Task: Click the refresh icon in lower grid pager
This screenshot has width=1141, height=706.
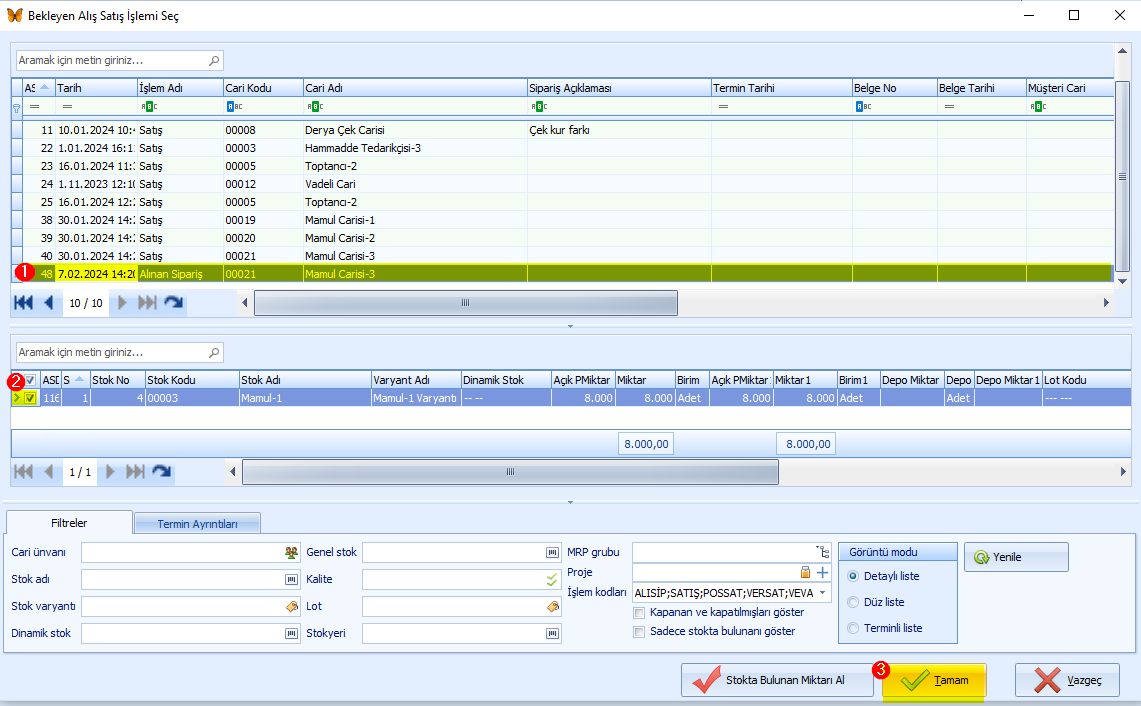Action: point(162,472)
